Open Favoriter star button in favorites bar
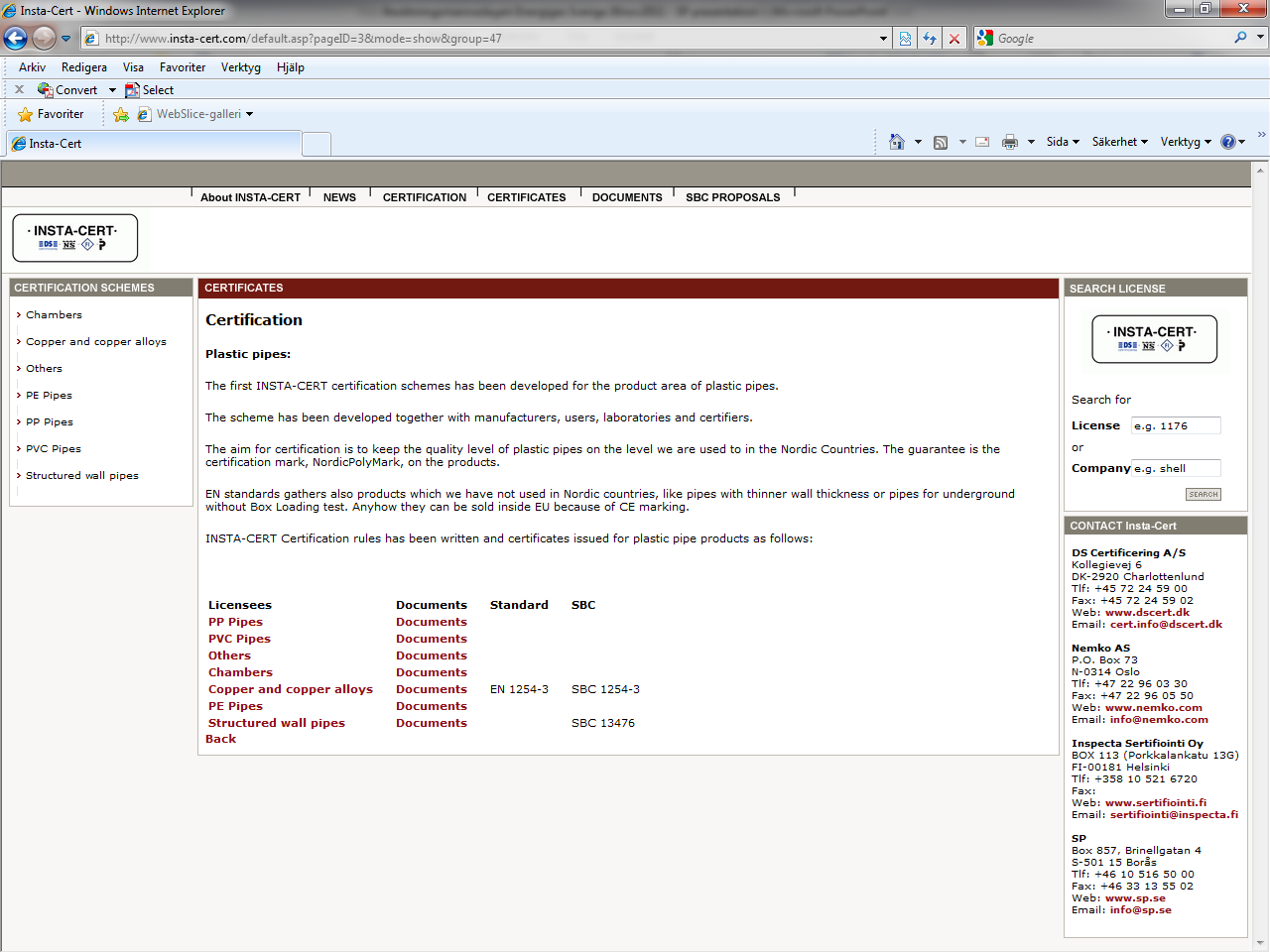 [51, 114]
